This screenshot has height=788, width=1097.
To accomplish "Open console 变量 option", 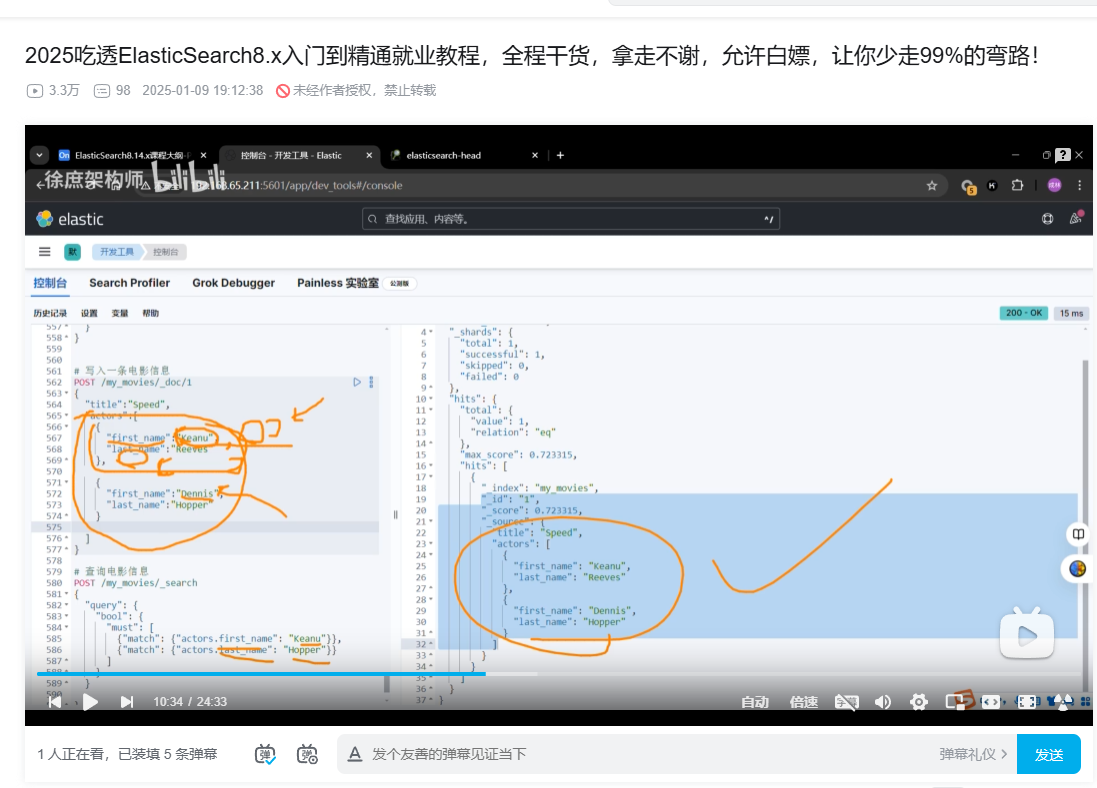I will 120,314.
